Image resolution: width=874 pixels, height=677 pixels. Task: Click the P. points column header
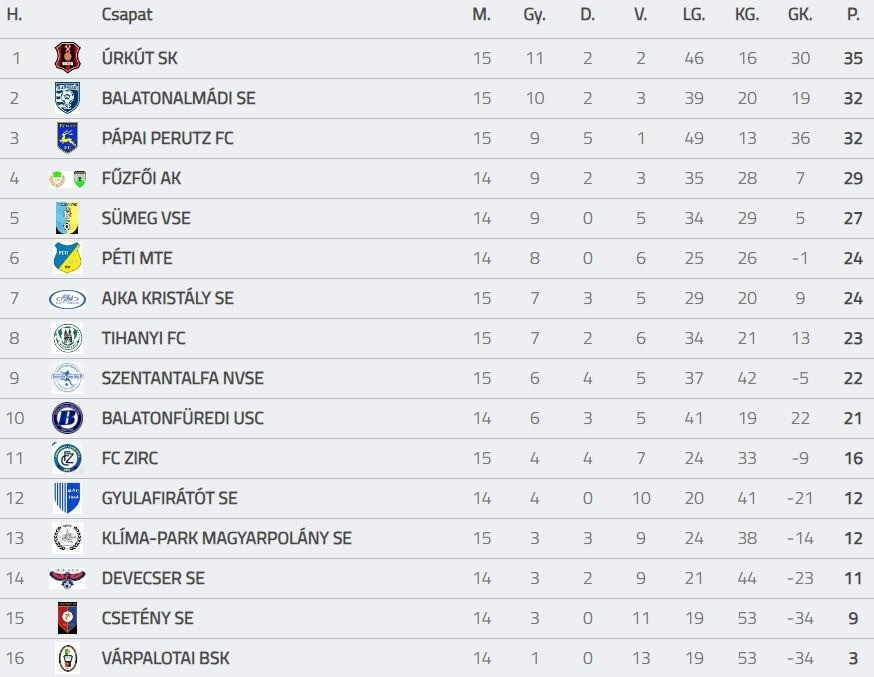click(x=853, y=15)
